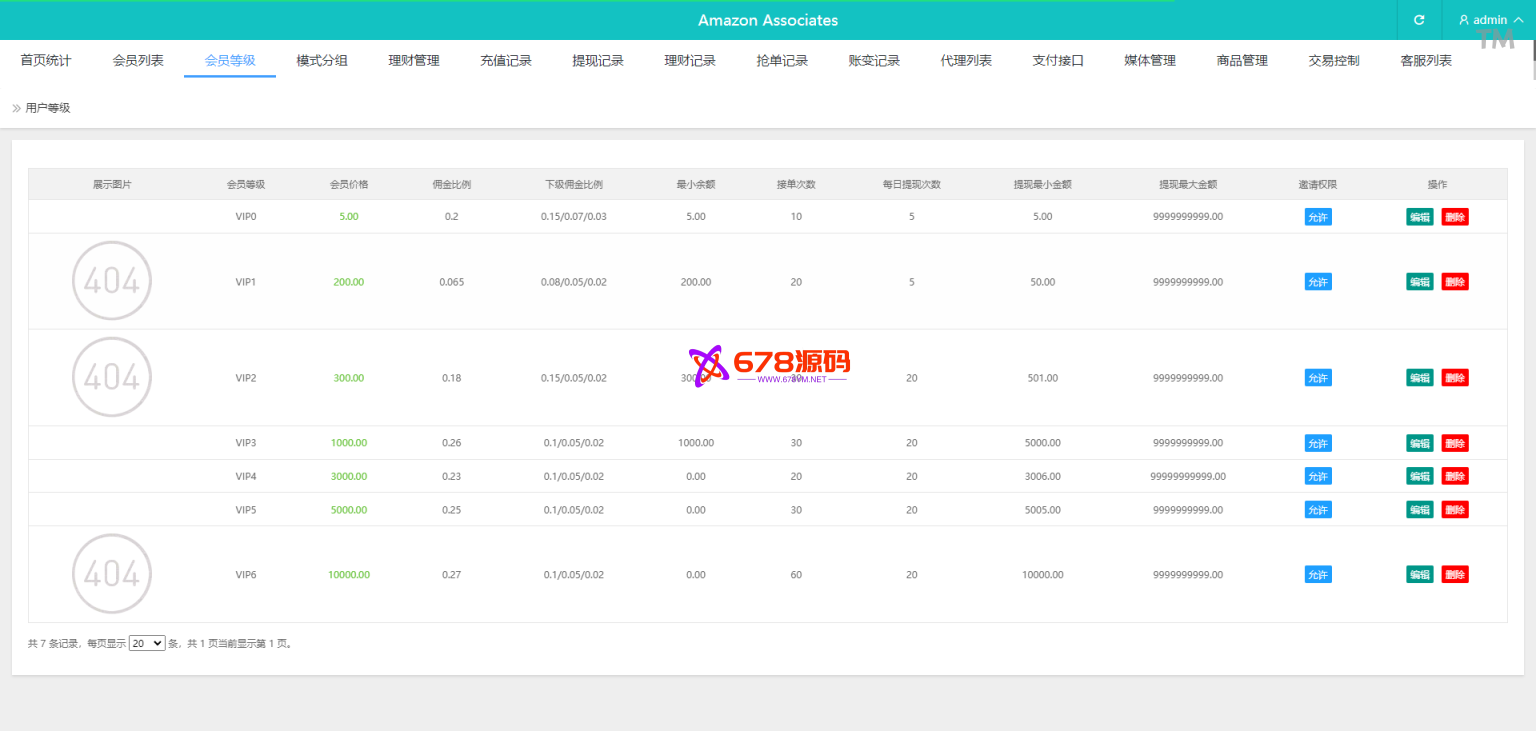
Task: Click 删除 button for VIP1 row
Action: pyautogui.click(x=1455, y=282)
